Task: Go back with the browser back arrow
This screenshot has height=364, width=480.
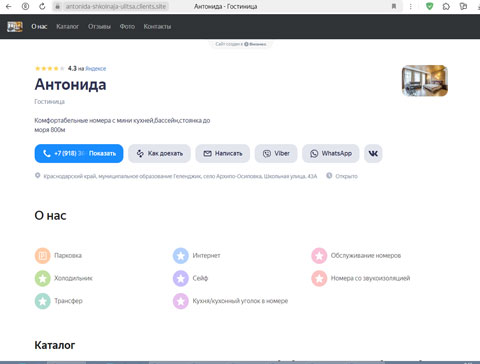Action: 9,6
